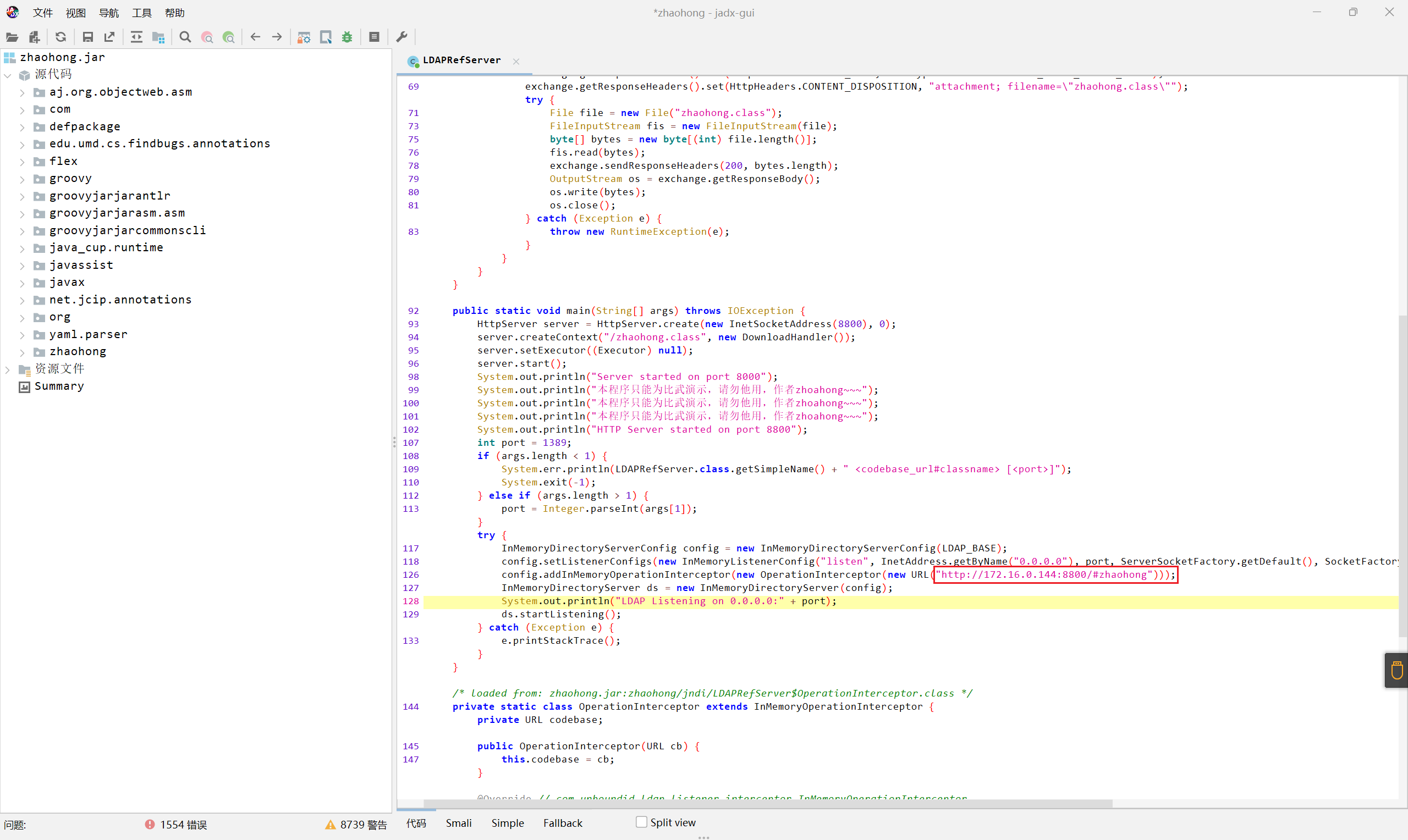Click the quark engine icon
The height and width of the screenshot is (840, 1408).
coord(326,37)
